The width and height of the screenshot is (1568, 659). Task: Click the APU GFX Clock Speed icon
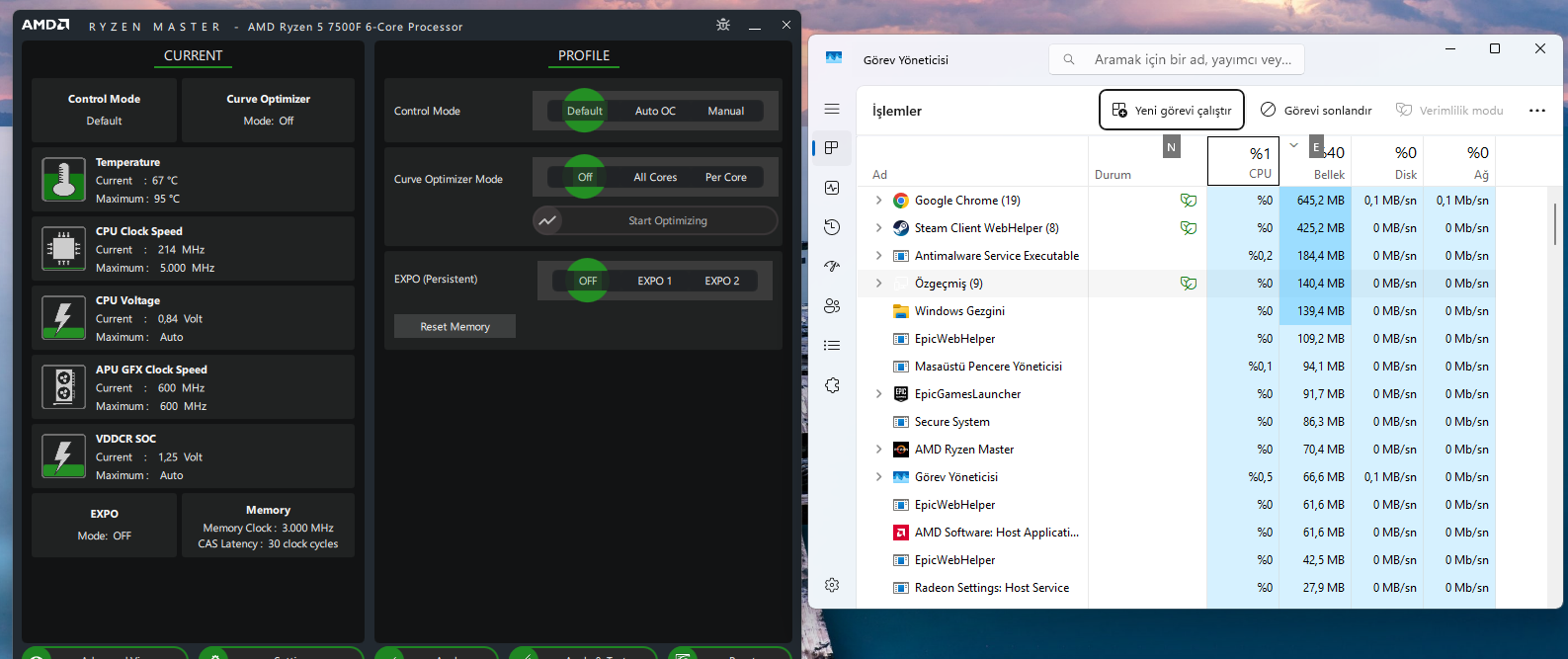[63, 387]
